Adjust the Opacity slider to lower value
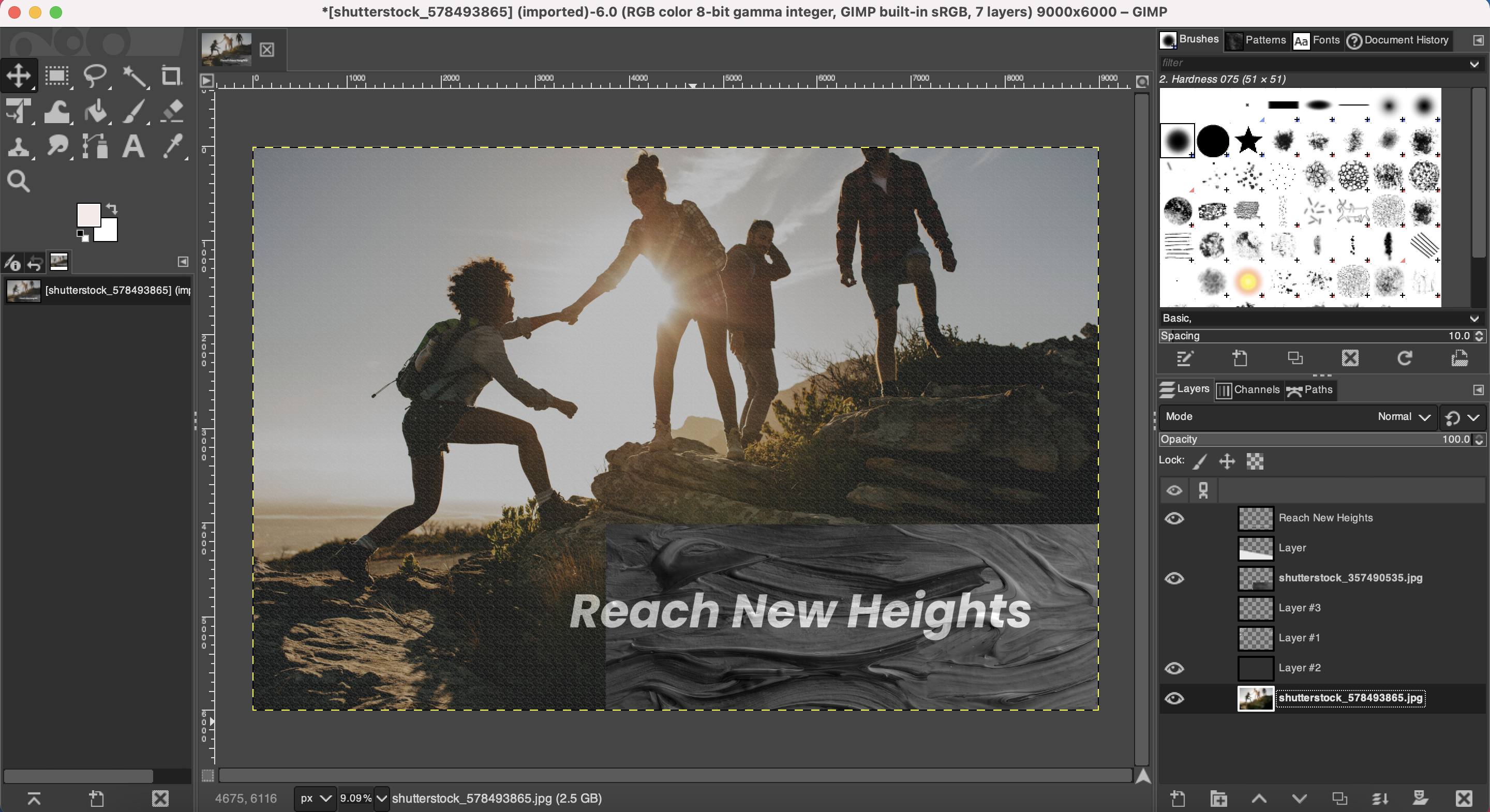Viewport: 1490px width, 812px height. coord(1300,439)
